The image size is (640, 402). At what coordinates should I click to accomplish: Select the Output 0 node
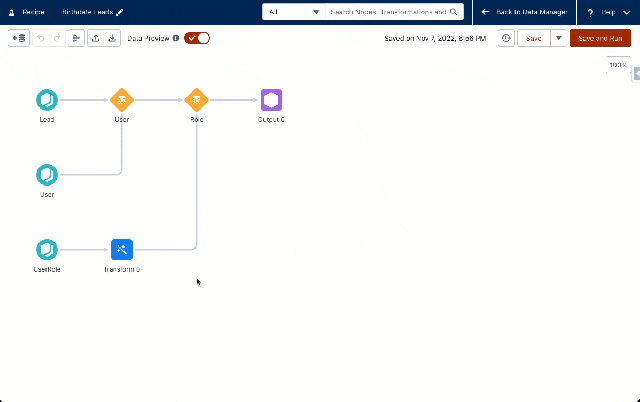pos(271,100)
